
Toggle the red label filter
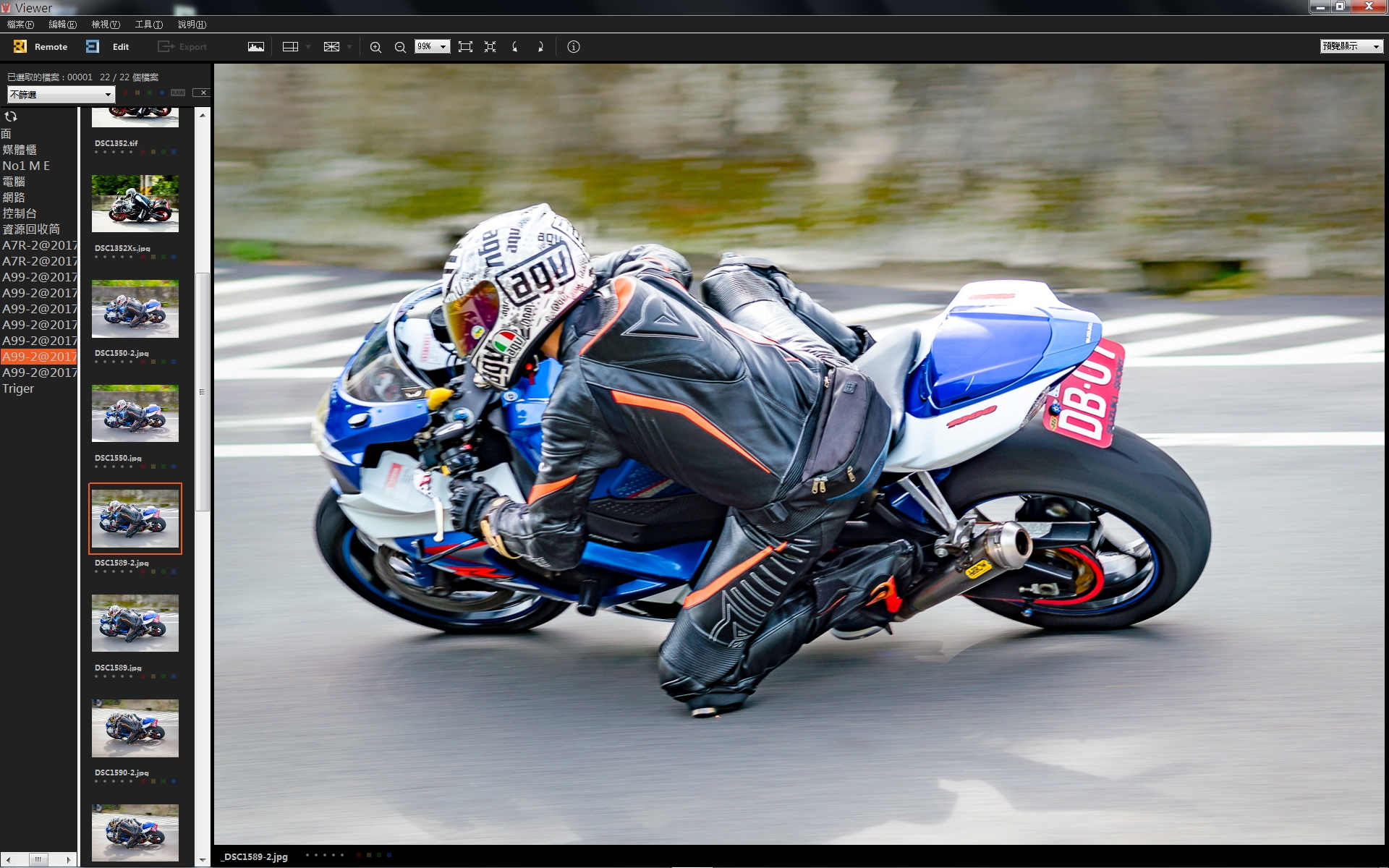[x=124, y=93]
